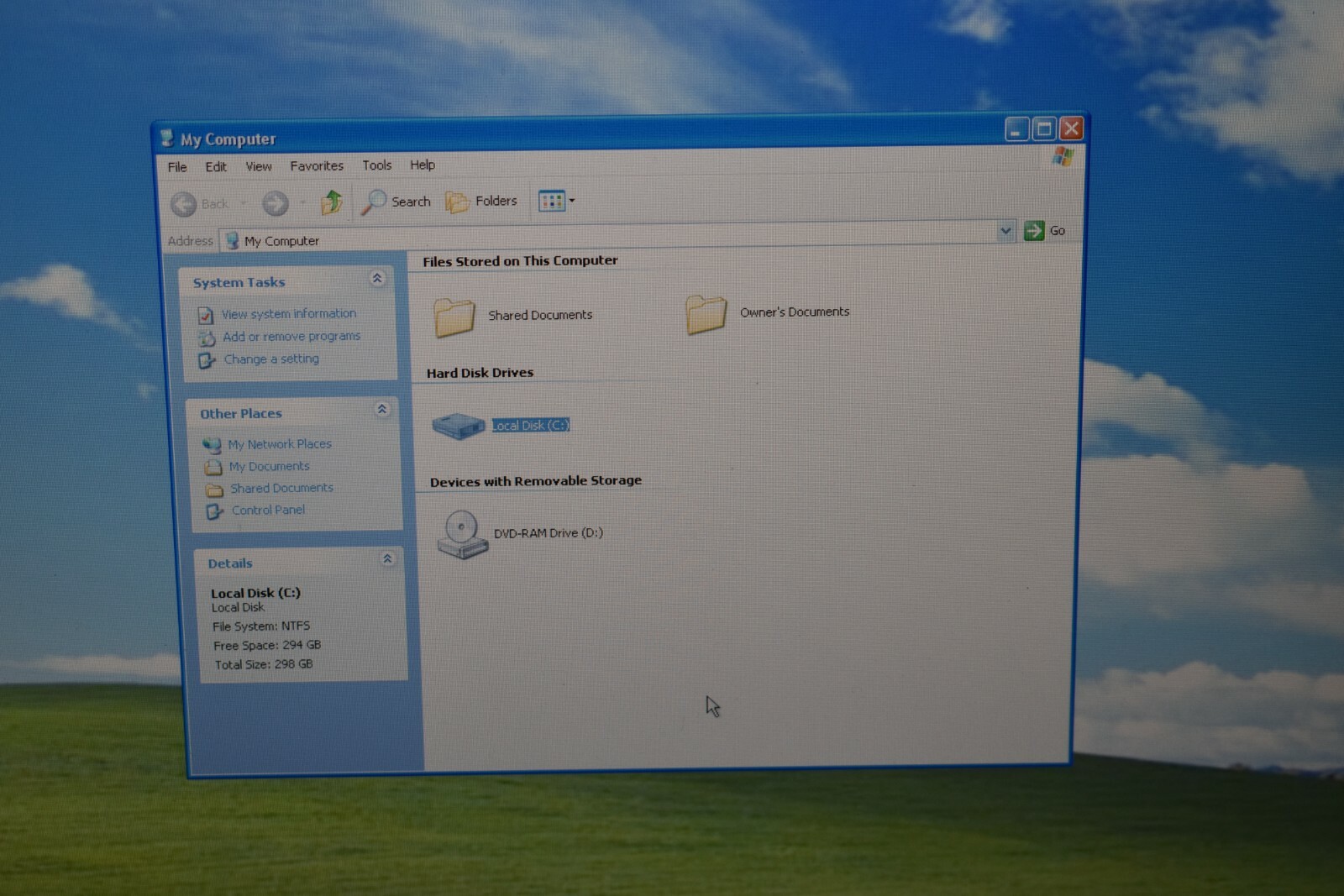Open Control Panel link
The height and width of the screenshot is (896, 1344).
[268, 510]
